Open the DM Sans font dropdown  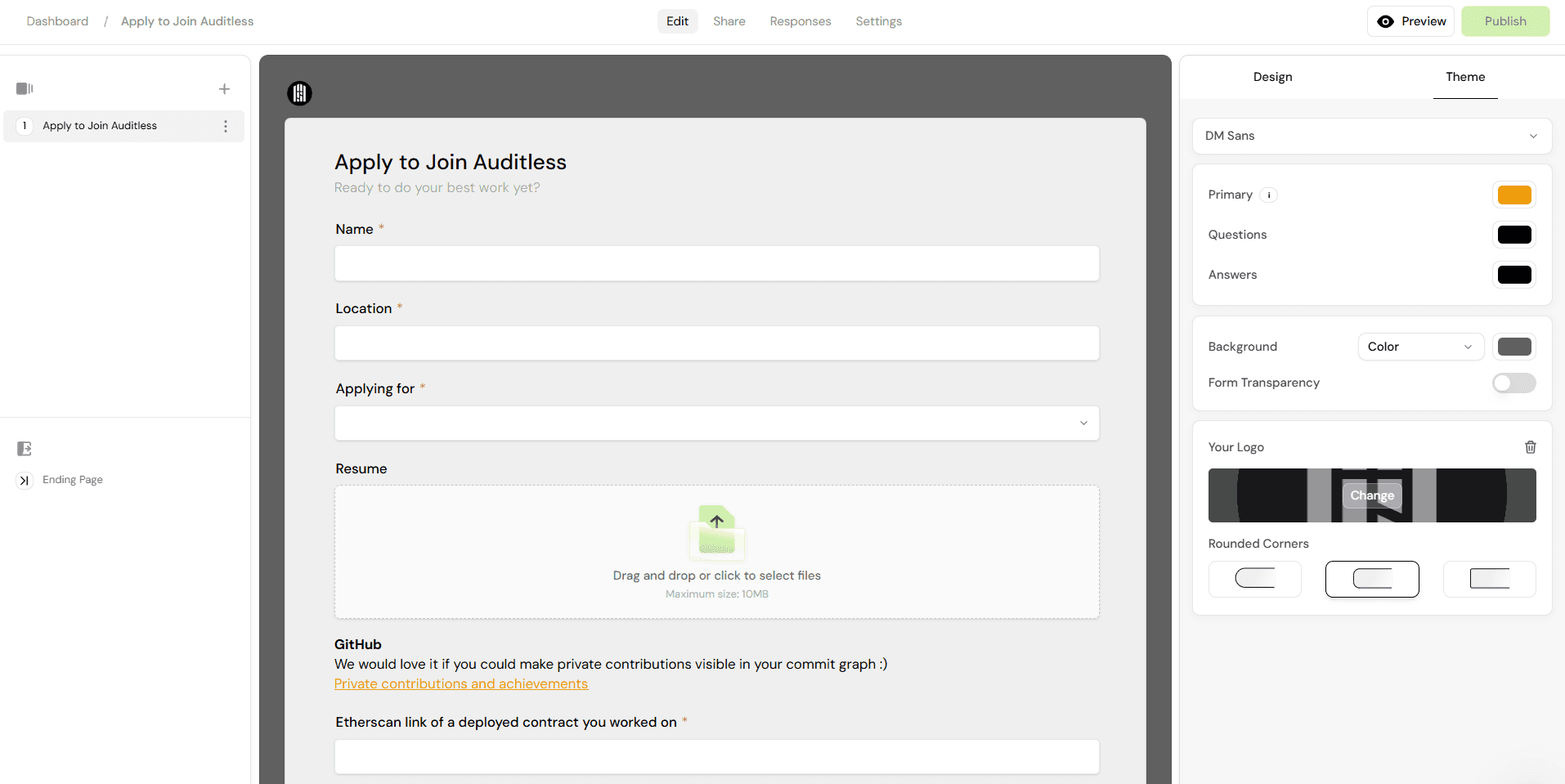point(1372,136)
